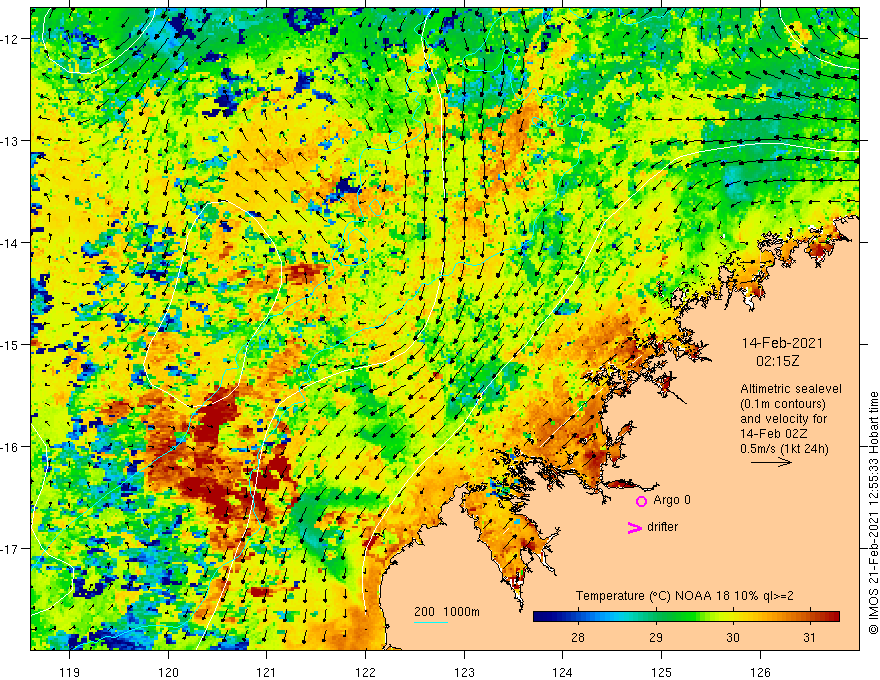The image size is (880, 680).
Task: Click the temperature color bar
Action: 686,617
